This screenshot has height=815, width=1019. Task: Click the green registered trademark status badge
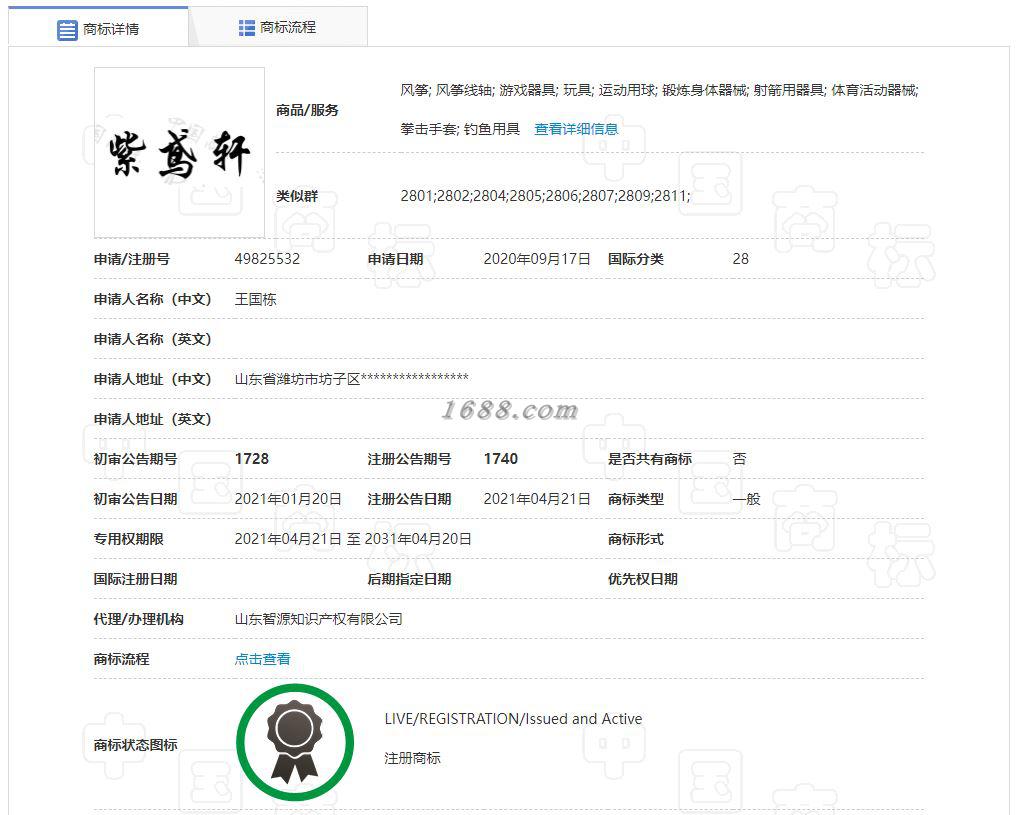pyautogui.click(x=295, y=743)
